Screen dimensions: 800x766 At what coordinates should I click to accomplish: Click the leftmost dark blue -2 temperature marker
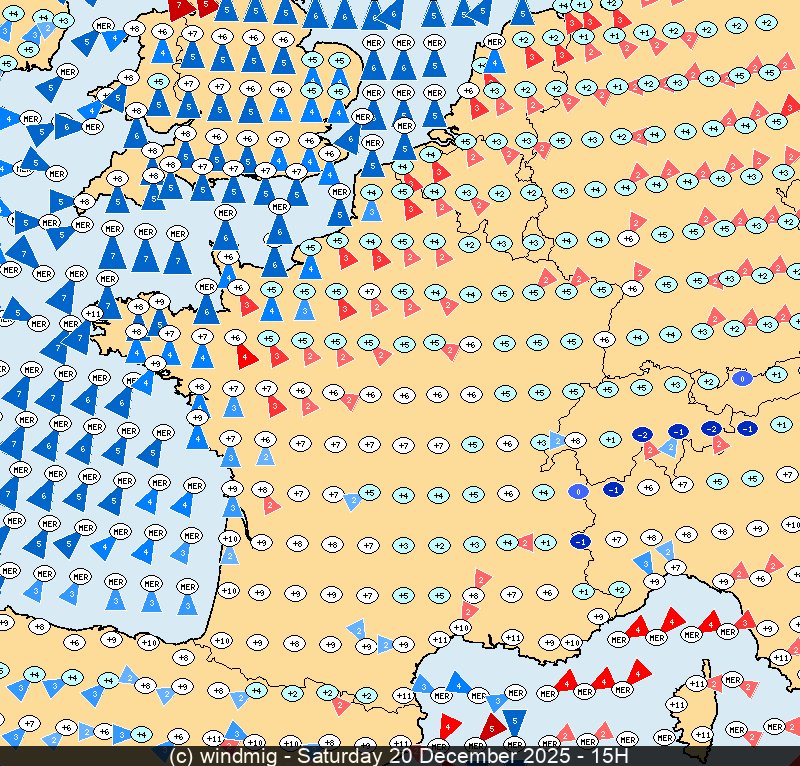point(643,434)
